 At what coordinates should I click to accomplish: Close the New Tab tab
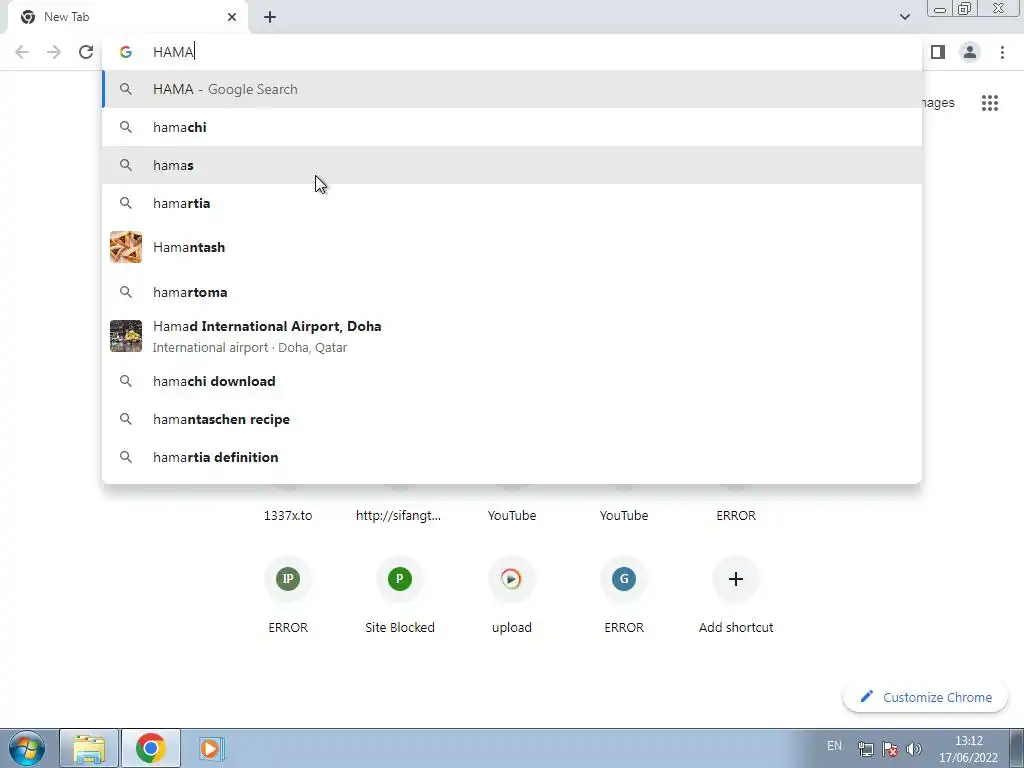(x=232, y=17)
